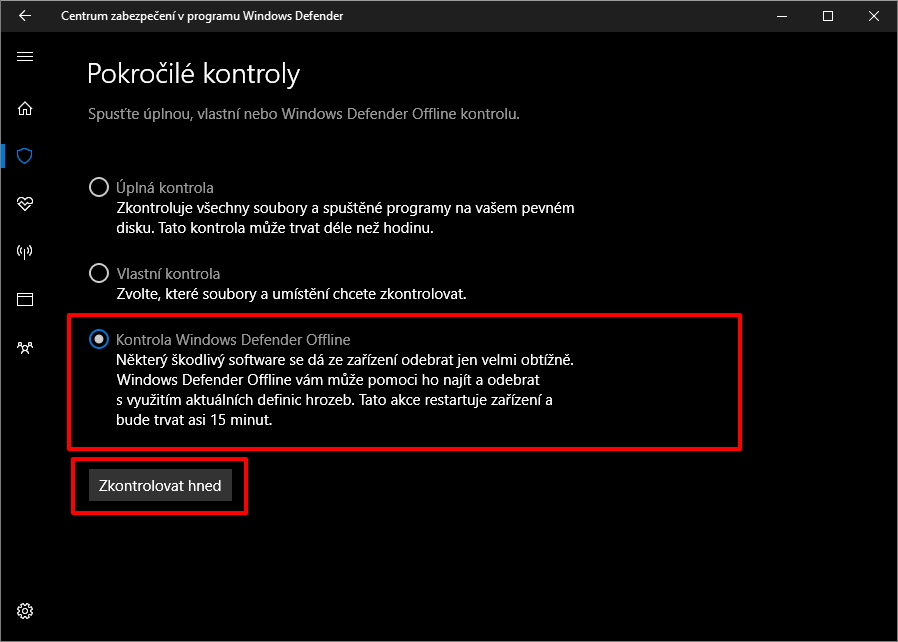Maximize the Windows Defender window
This screenshot has width=898, height=642.
point(828,16)
